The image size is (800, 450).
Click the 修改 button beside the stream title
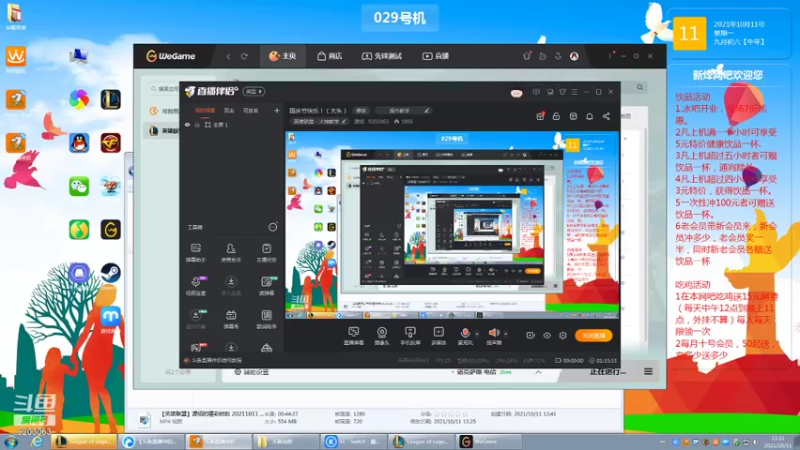pyautogui.click(x=361, y=110)
